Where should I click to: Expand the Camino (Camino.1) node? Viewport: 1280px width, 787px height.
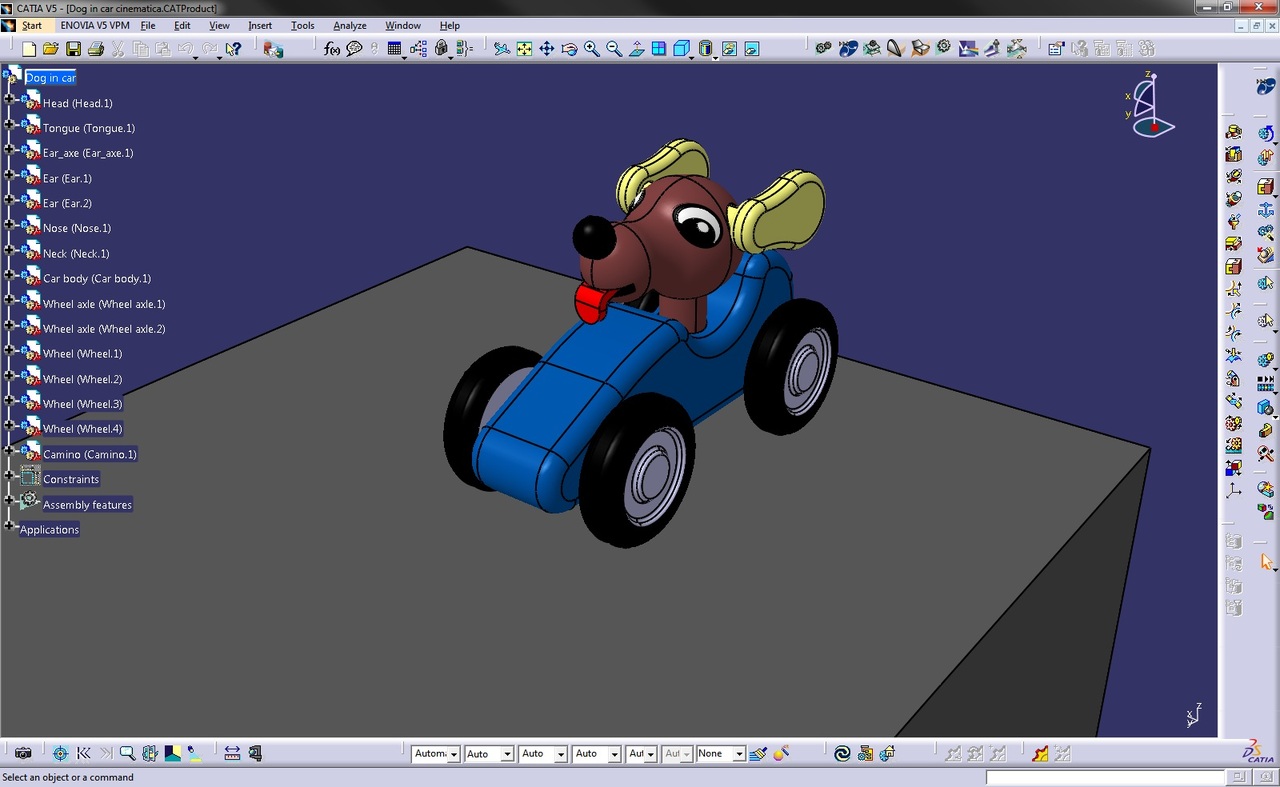[9, 450]
